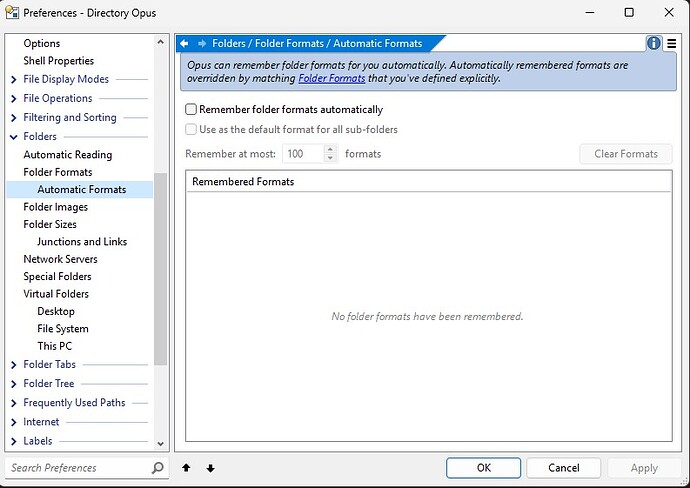Expand Labels section
The height and width of the screenshot is (488, 690).
(x=13, y=441)
